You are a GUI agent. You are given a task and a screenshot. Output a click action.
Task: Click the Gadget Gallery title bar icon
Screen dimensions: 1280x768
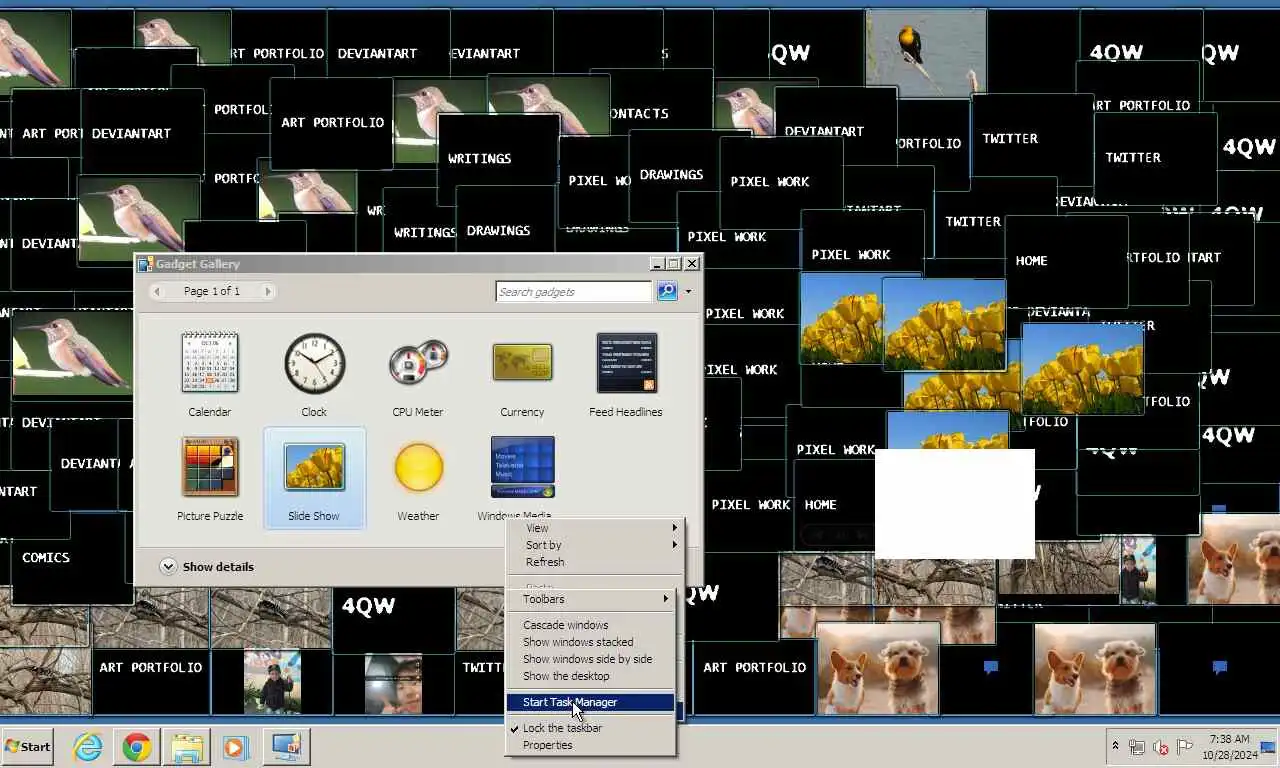click(145, 264)
